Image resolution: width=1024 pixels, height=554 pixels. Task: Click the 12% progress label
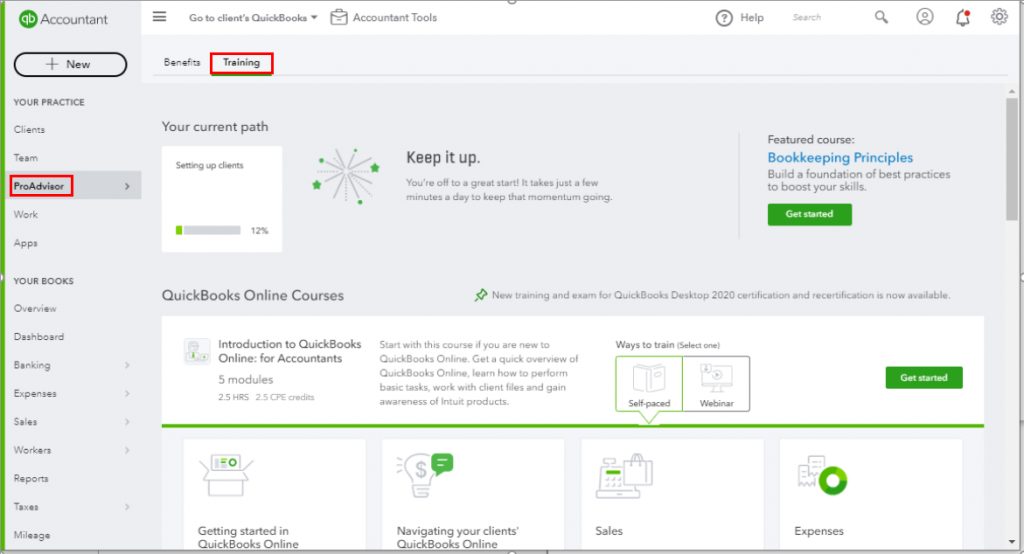pos(259,231)
